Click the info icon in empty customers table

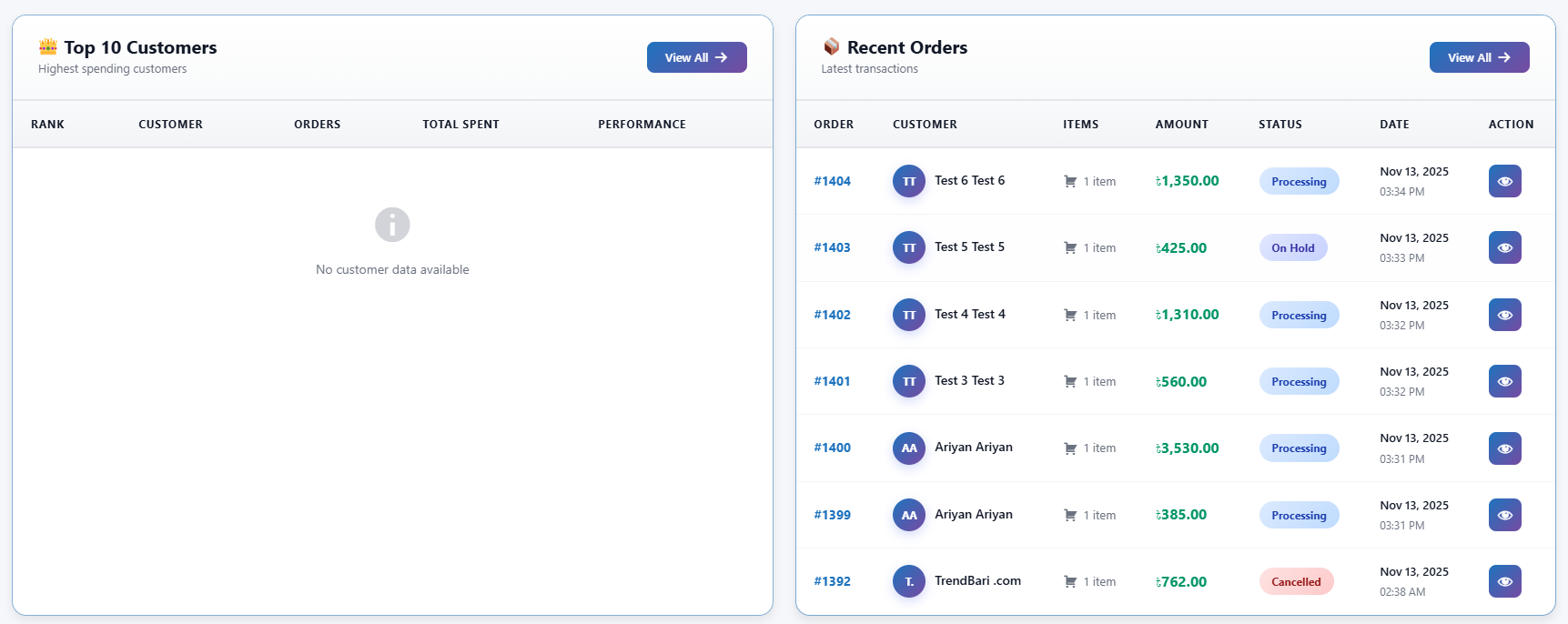[x=392, y=225]
